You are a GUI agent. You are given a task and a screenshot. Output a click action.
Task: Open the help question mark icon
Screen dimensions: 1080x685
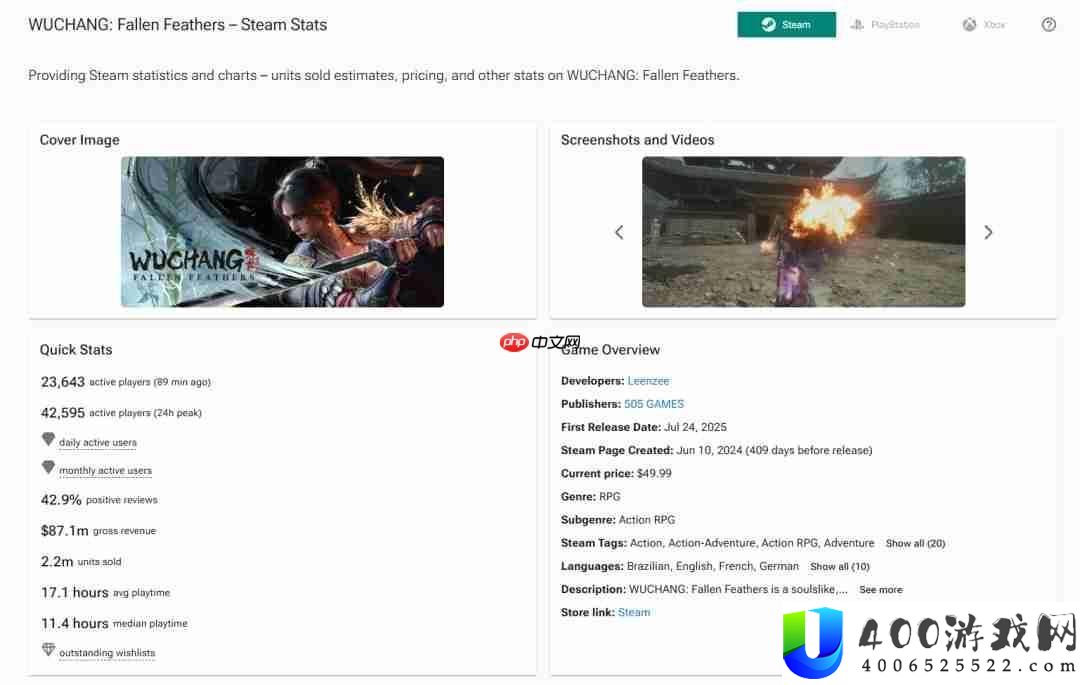[1048, 25]
